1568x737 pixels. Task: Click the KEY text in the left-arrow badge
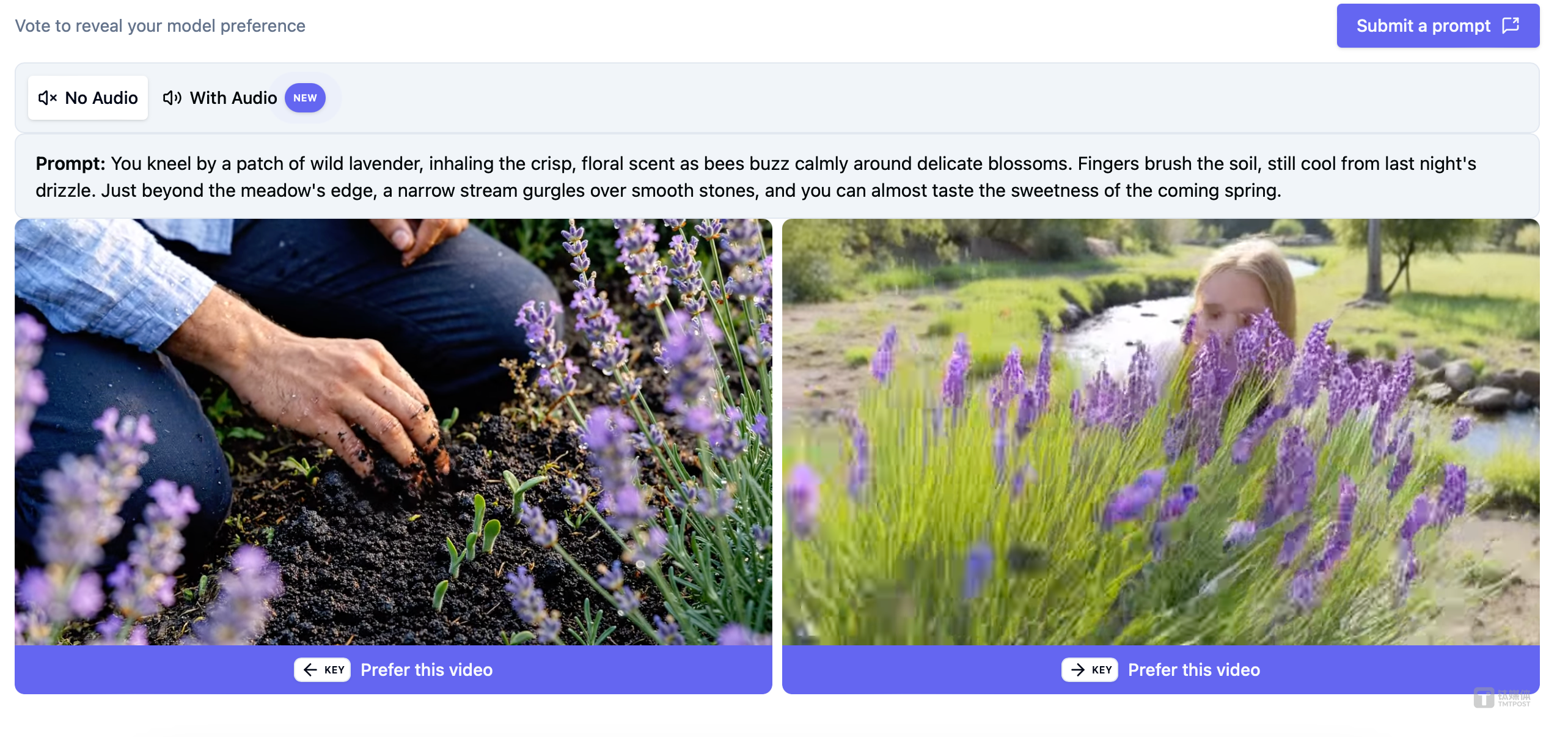334,670
